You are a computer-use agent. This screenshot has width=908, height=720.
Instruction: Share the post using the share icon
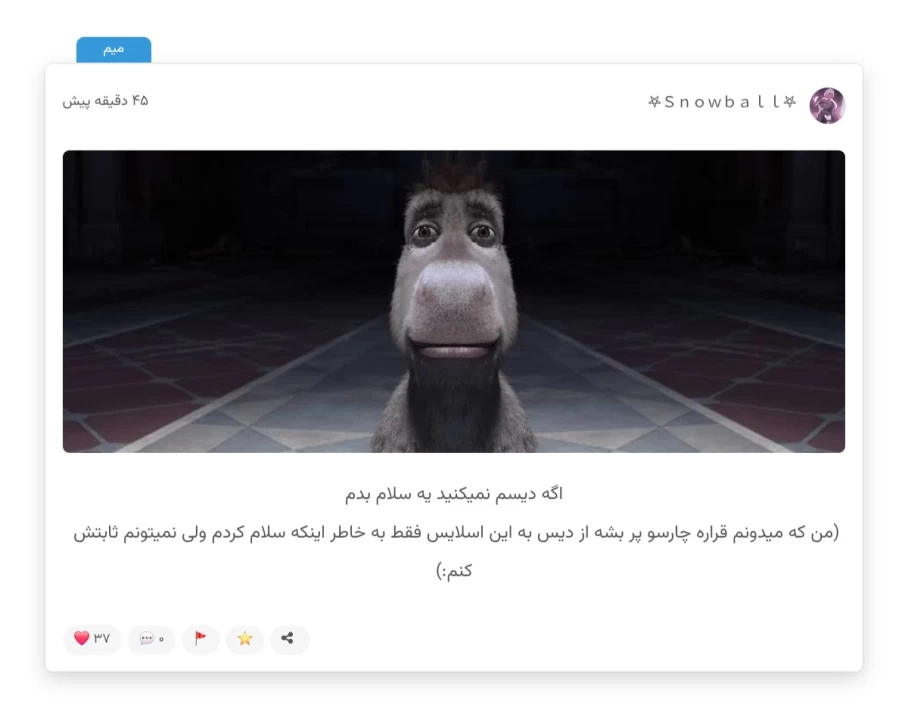coord(288,639)
